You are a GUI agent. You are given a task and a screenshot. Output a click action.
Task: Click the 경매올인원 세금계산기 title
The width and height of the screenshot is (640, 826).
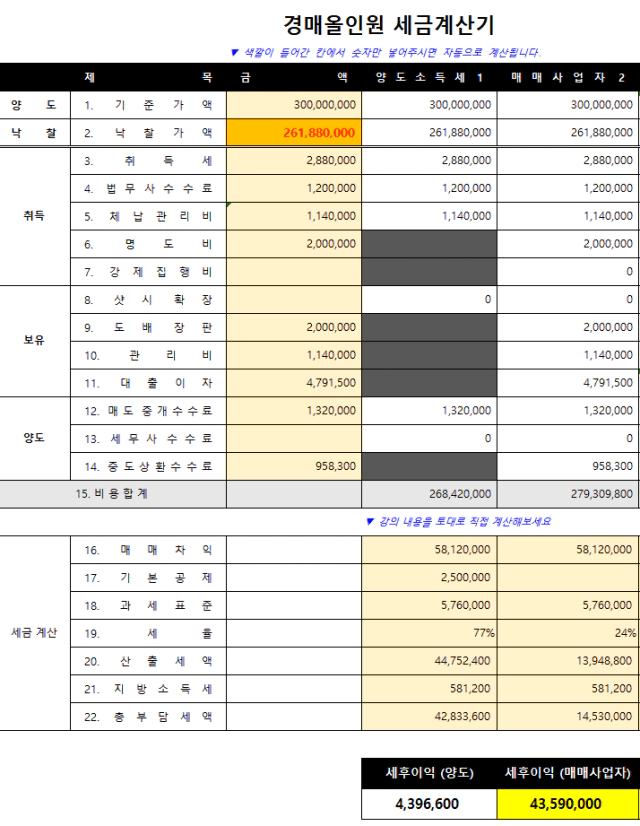pos(389,25)
